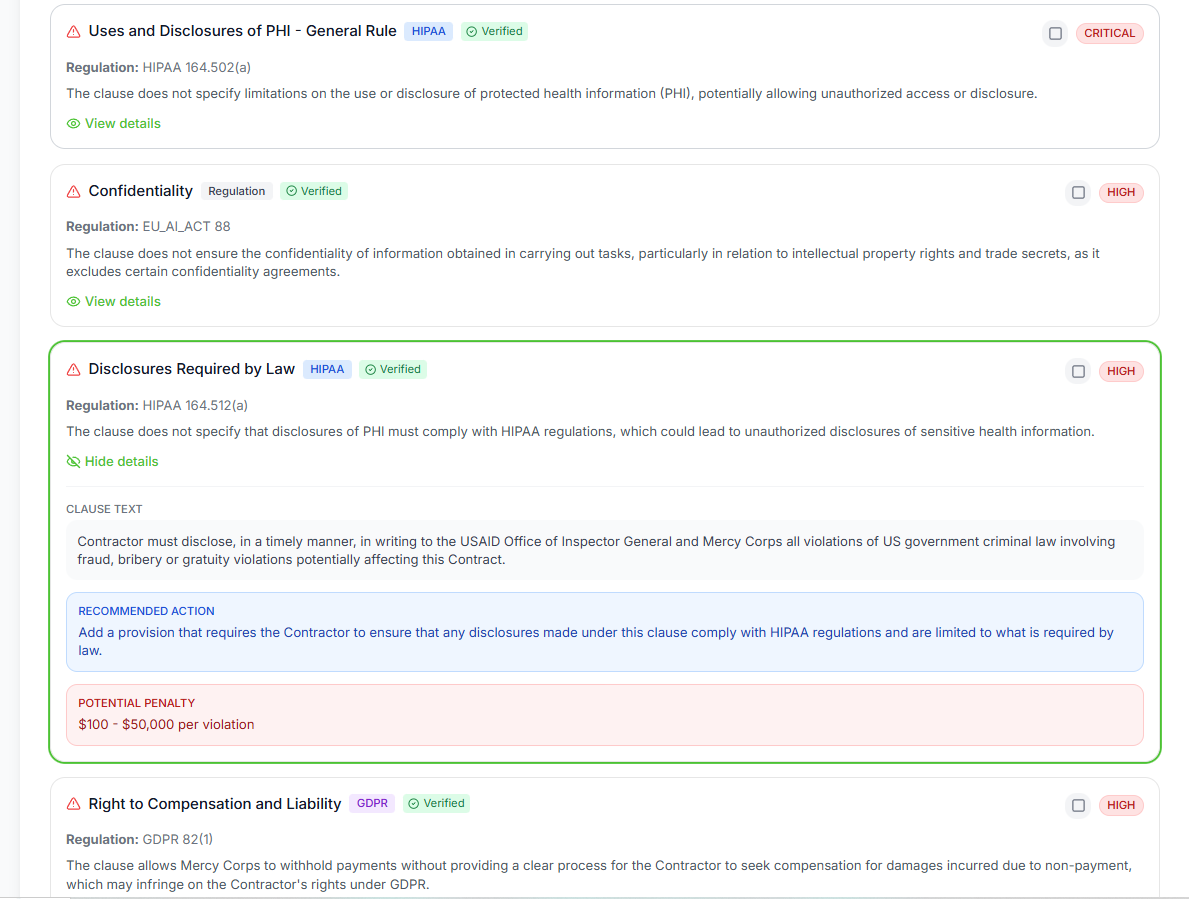Click the warning triangle on Uses and Disclosures card
Screen dimensions: 1189x899
pyautogui.click(x=72, y=31)
